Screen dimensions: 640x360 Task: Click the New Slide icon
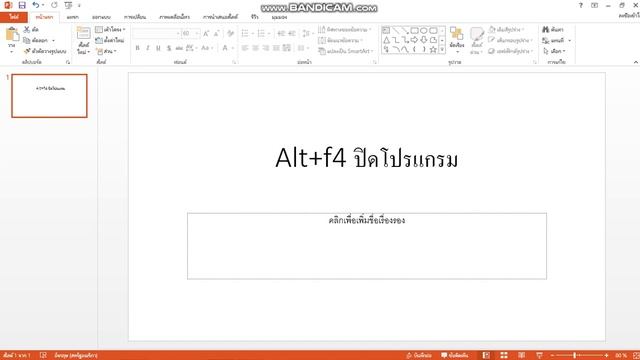coord(83,33)
